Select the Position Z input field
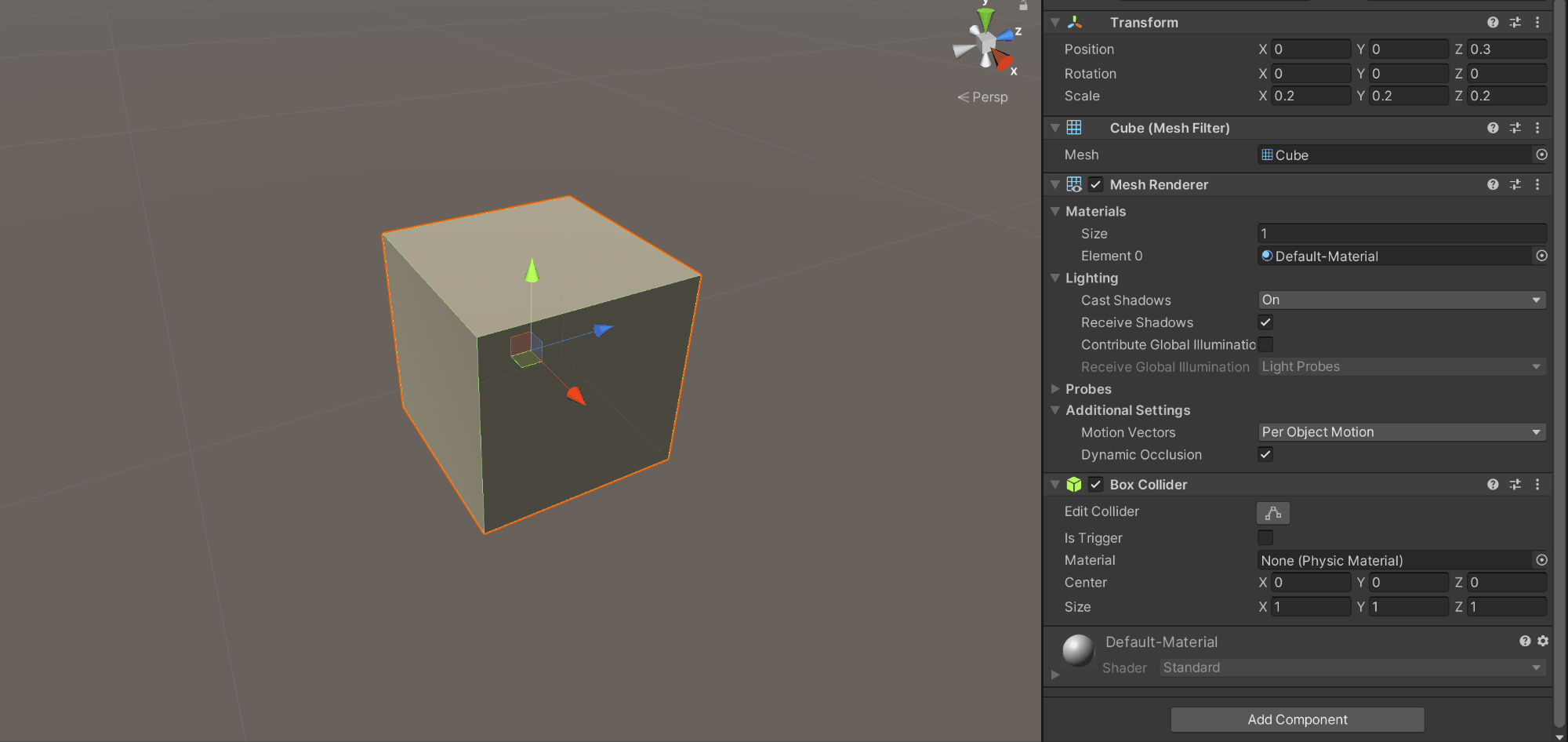1568x742 pixels. click(x=1505, y=49)
